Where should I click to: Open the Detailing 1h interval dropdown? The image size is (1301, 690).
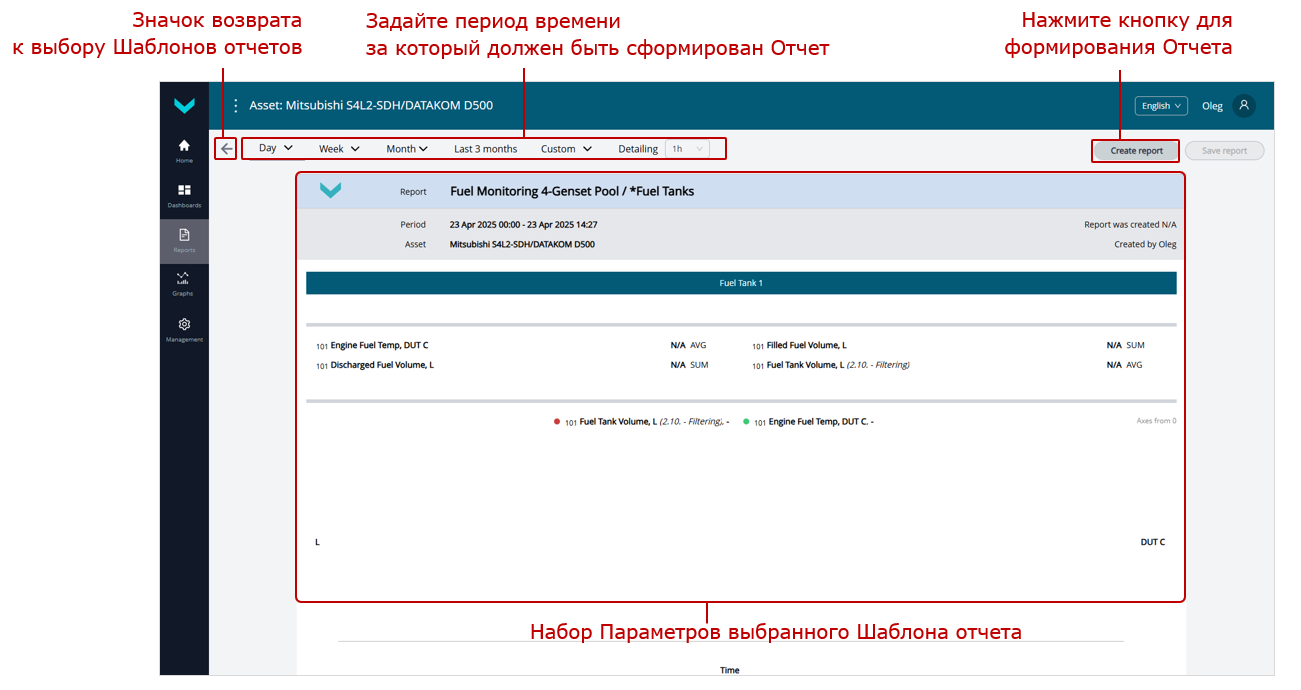686,148
